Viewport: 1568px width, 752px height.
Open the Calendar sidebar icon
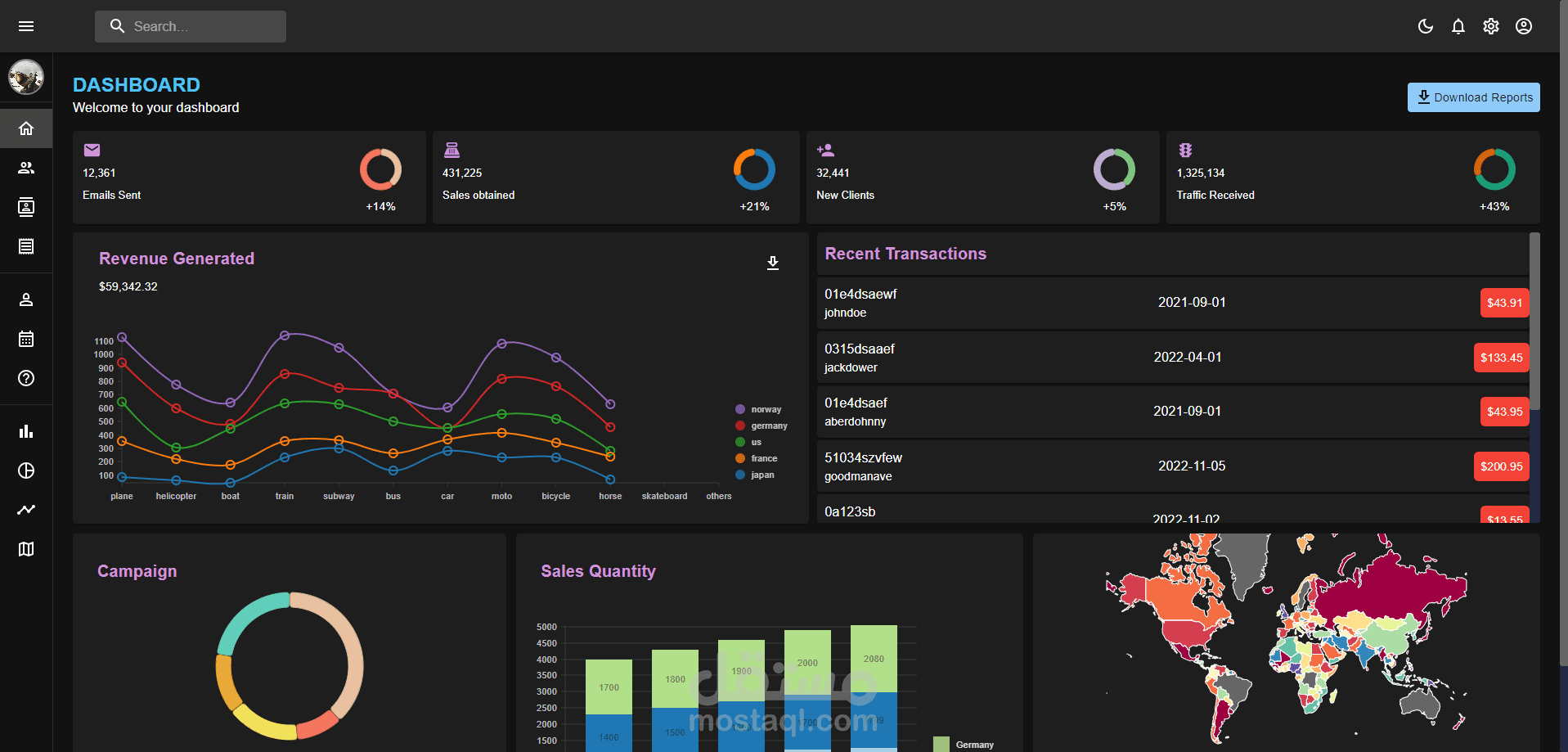(26, 339)
